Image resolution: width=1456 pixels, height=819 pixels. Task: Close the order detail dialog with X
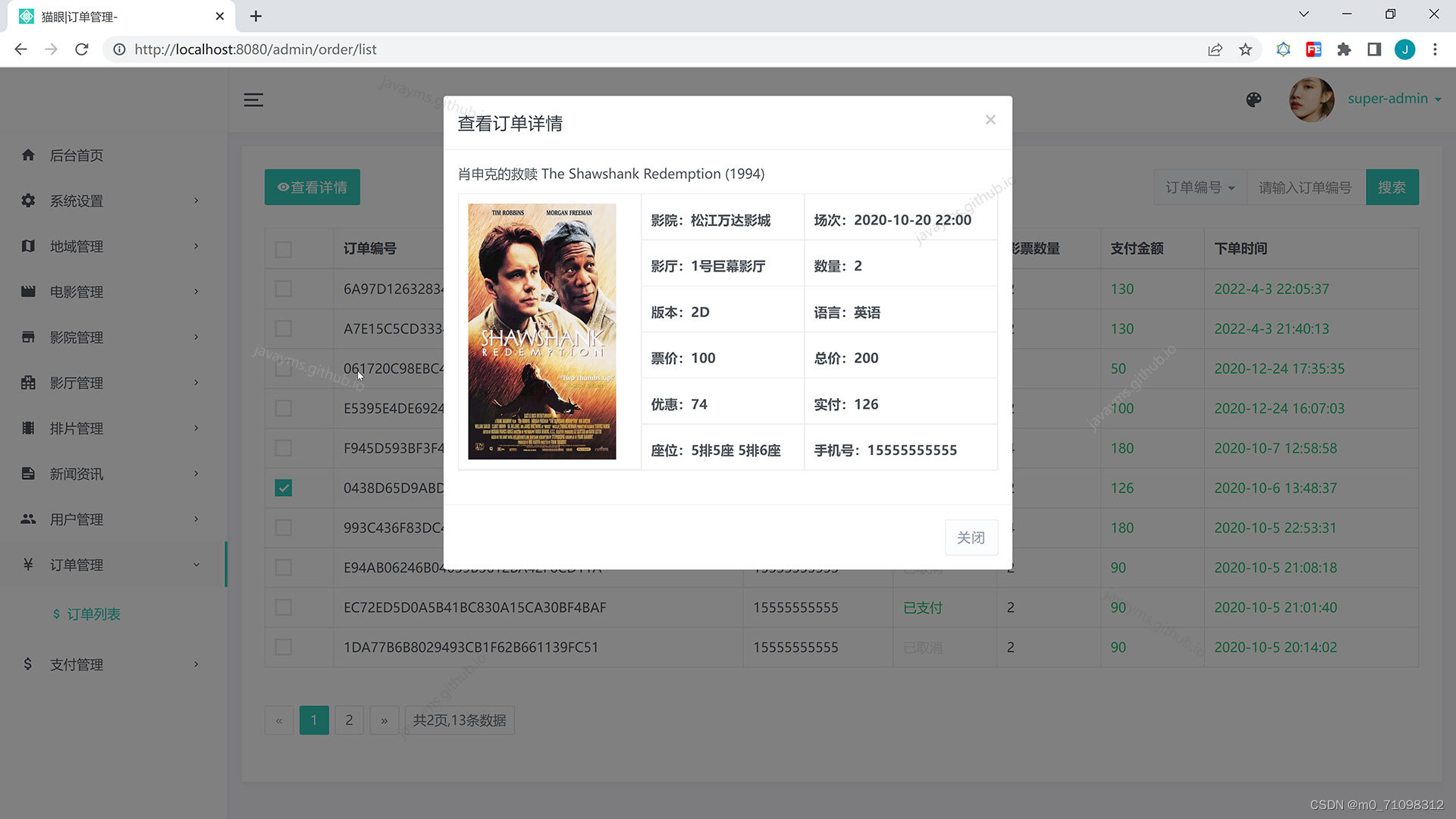point(990,120)
